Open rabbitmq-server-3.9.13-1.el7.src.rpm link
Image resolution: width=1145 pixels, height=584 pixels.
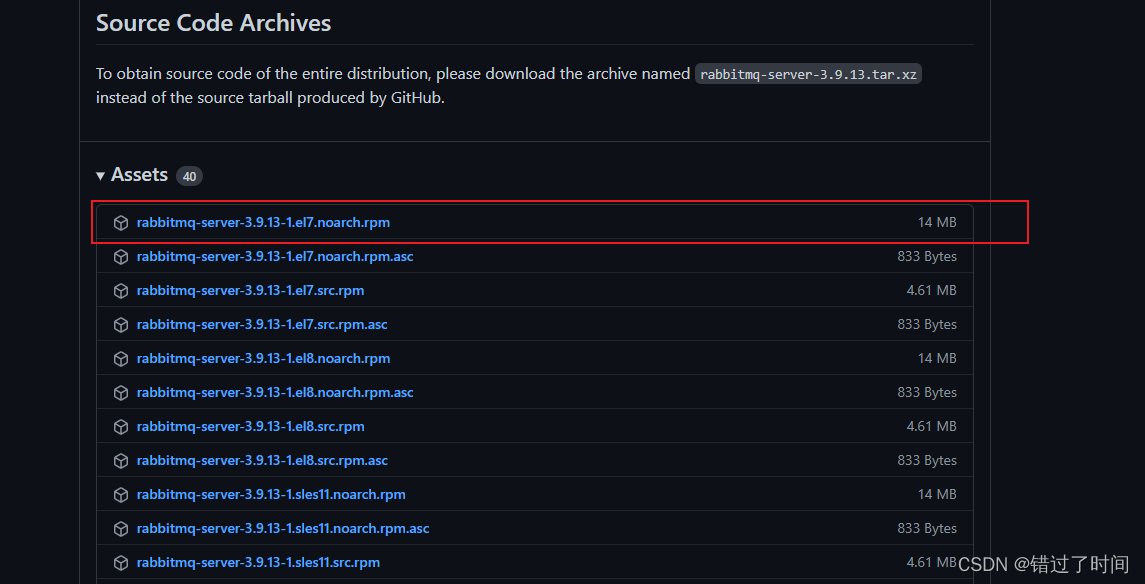pos(250,290)
